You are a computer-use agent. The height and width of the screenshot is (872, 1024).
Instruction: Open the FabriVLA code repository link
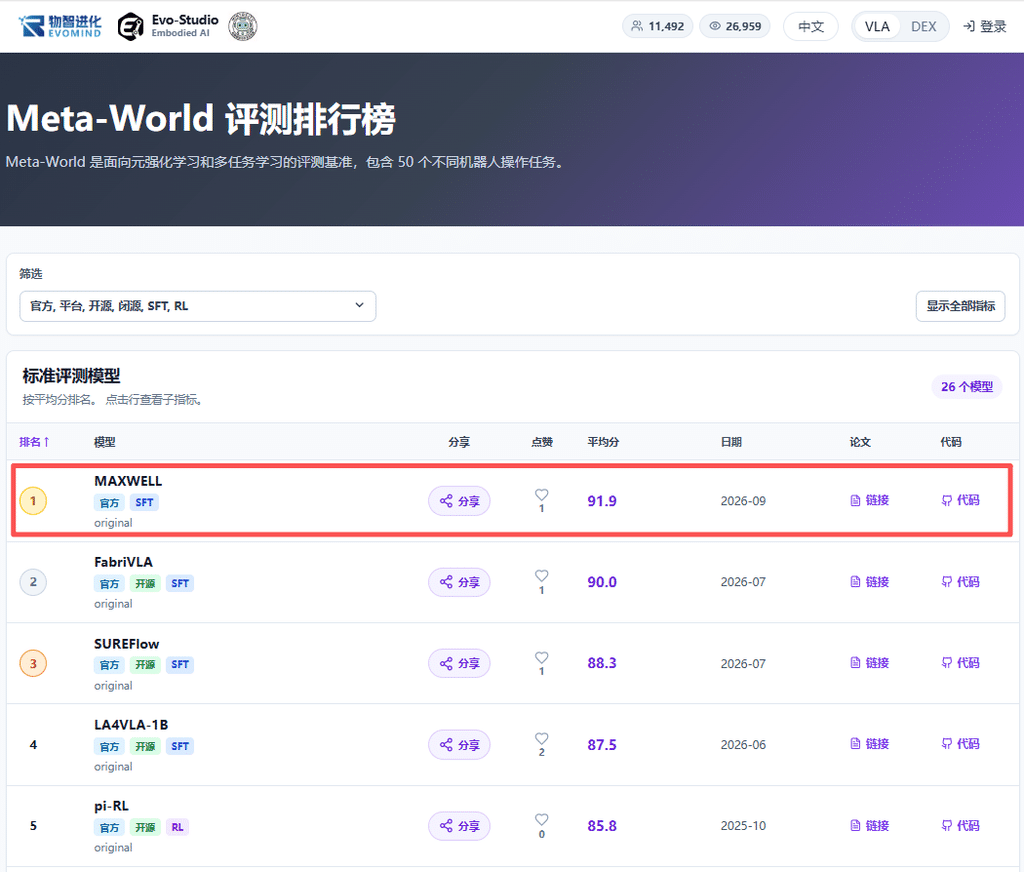[x=960, y=581]
